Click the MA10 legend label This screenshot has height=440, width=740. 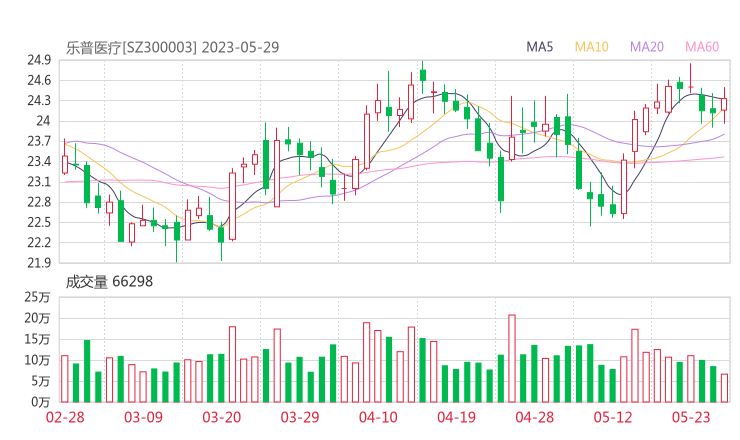tap(591, 47)
